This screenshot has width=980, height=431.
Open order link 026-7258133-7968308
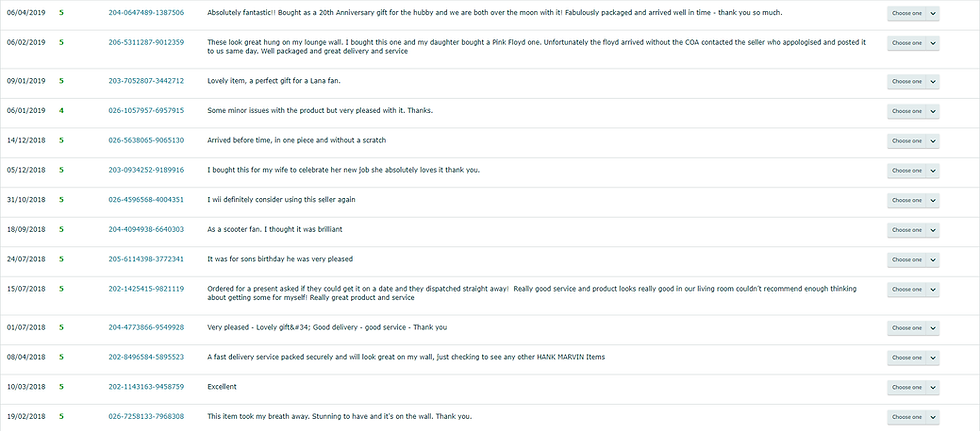(x=146, y=416)
